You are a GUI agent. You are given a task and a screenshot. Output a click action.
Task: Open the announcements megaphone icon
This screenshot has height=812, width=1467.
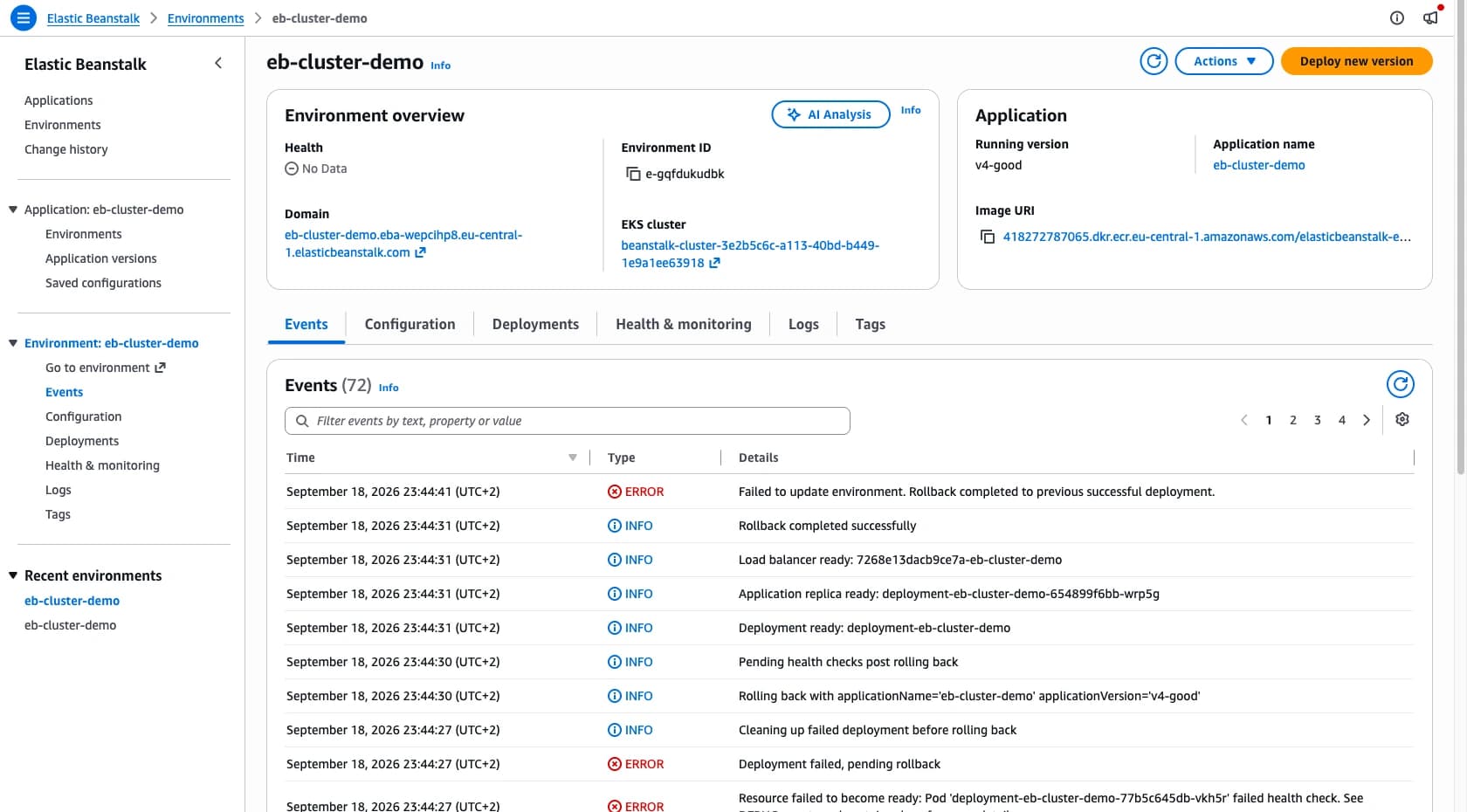click(x=1430, y=17)
